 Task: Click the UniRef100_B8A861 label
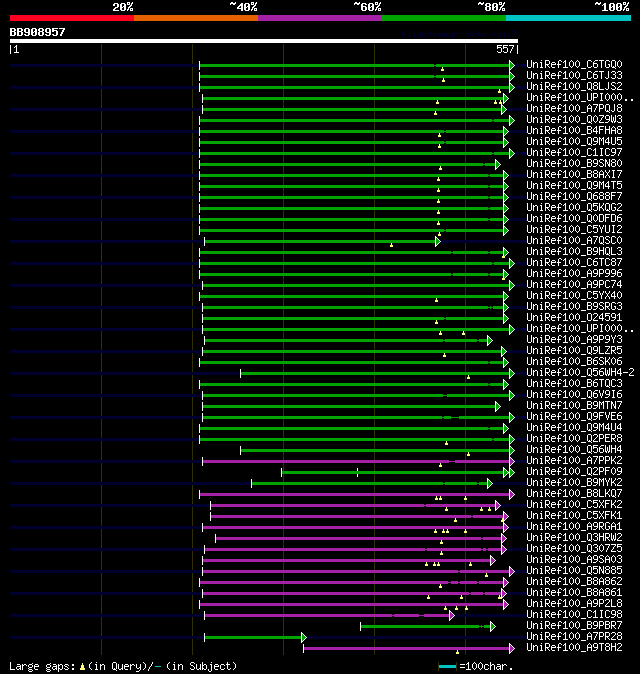(574, 593)
